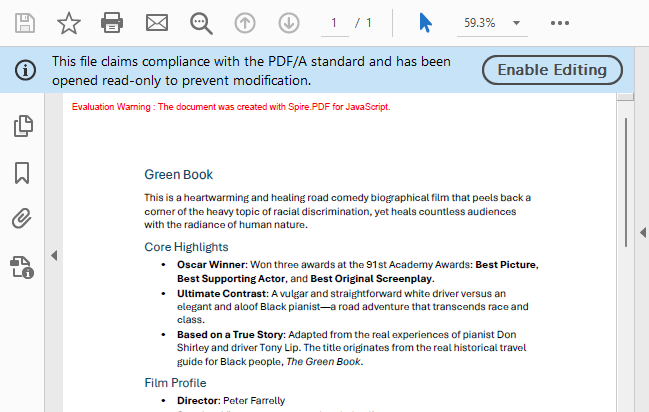Expand left navigation pane arrow
This screenshot has width=649, height=412.
54,255
